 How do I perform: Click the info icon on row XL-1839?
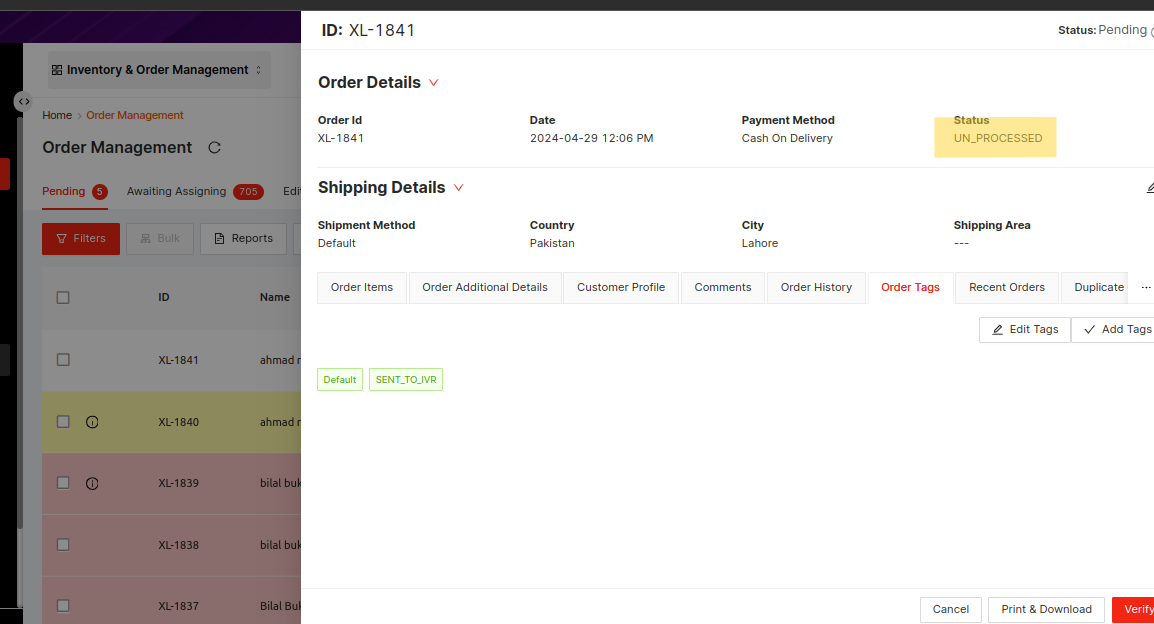click(92, 483)
